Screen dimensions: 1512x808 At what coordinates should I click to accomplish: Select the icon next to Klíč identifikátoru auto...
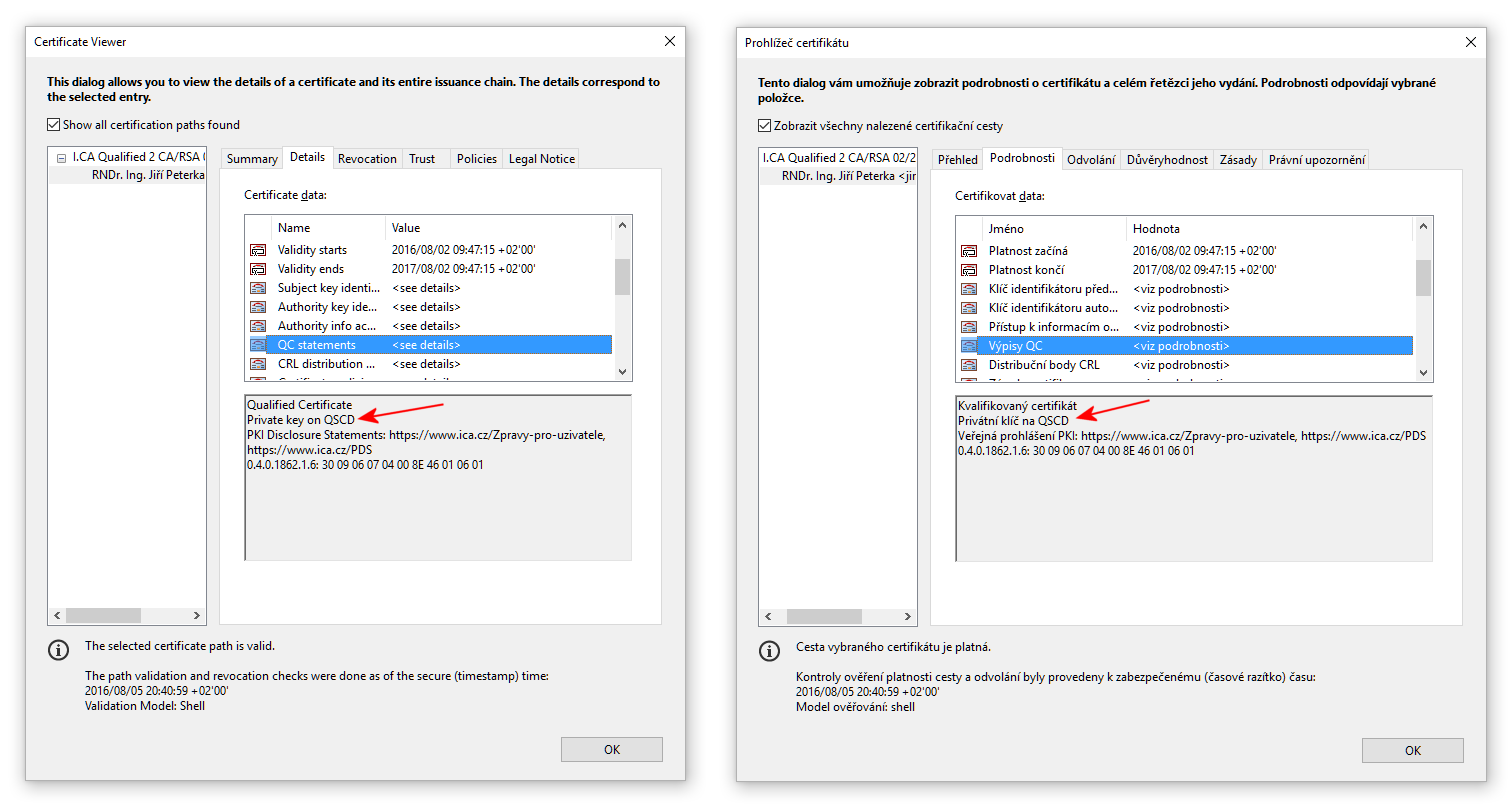(x=969, y=308)
